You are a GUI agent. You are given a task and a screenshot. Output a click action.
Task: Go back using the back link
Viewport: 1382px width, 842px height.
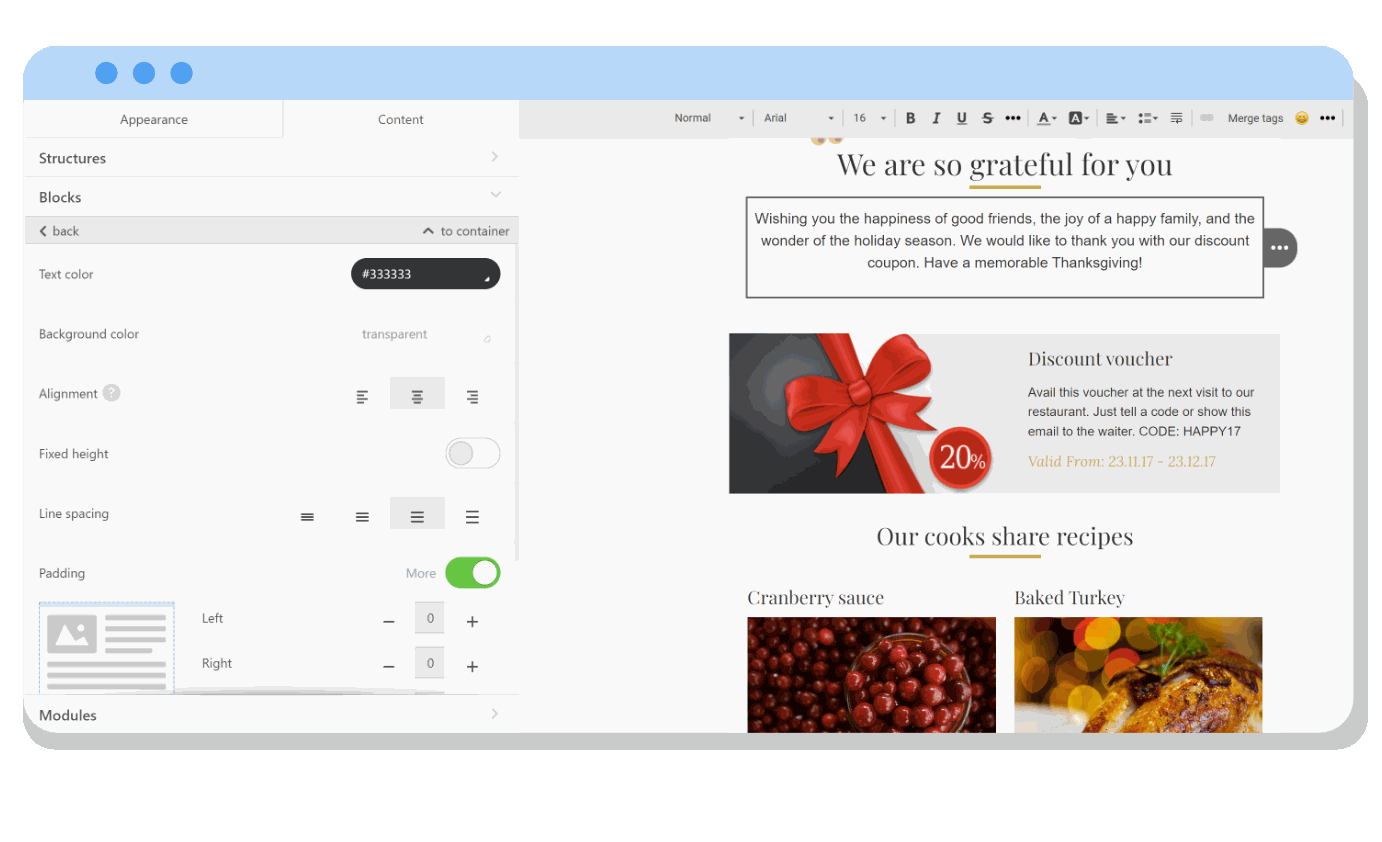pyautogui.click(x=59, y=231)
